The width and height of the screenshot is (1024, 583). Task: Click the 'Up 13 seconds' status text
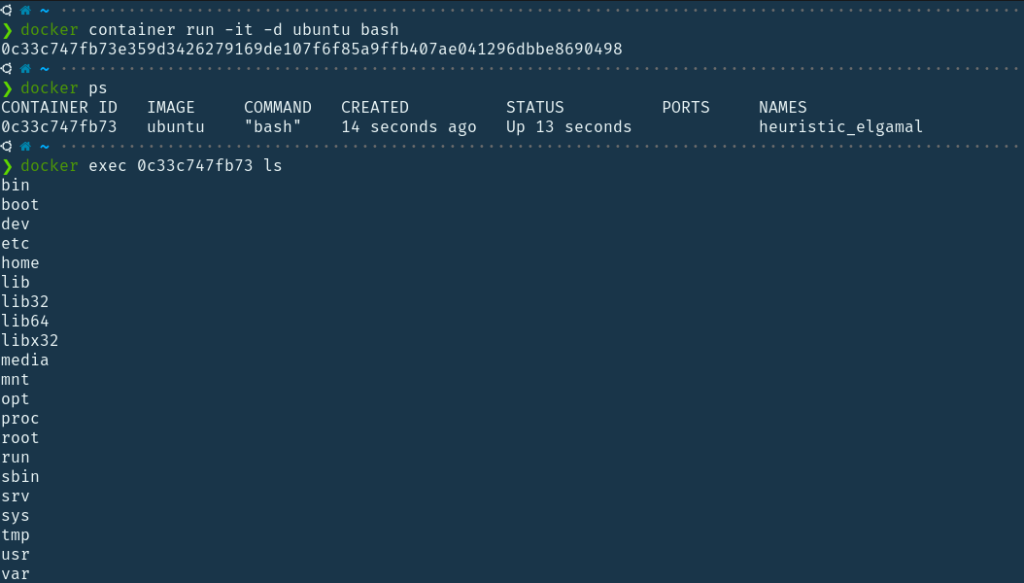tap(569, 127)
